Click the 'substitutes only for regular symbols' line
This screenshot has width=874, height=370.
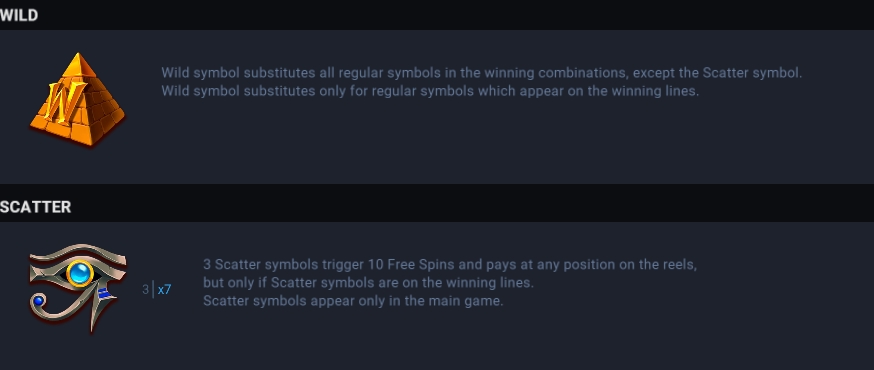pyautogui.click(x=430, y=91)
